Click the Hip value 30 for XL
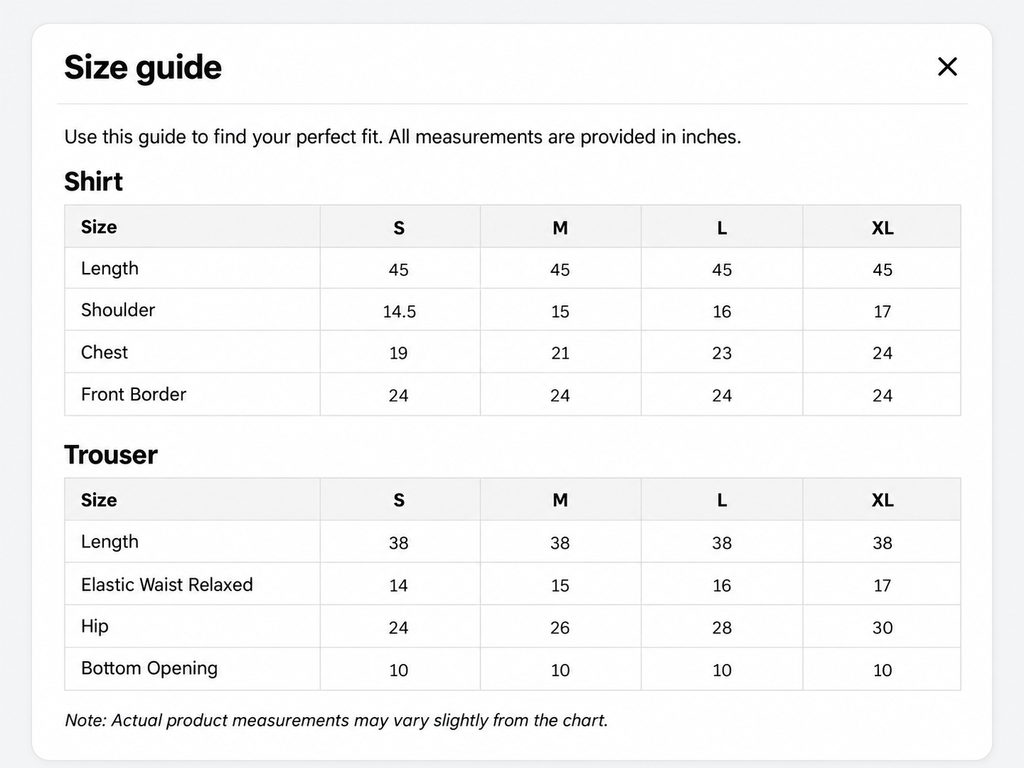 click(x=882, y=628)
